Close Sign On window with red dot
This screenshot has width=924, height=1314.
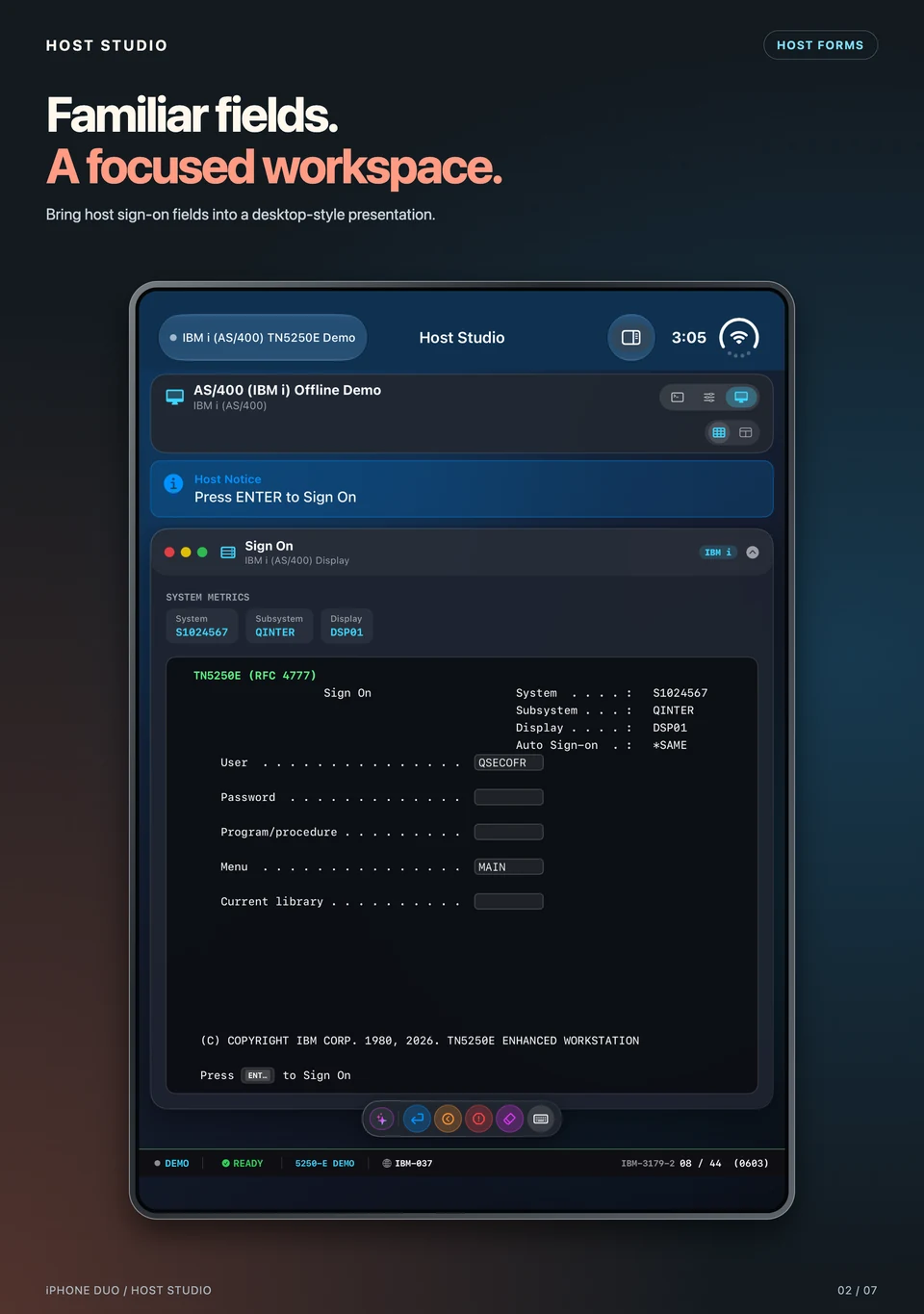(169, 553)
